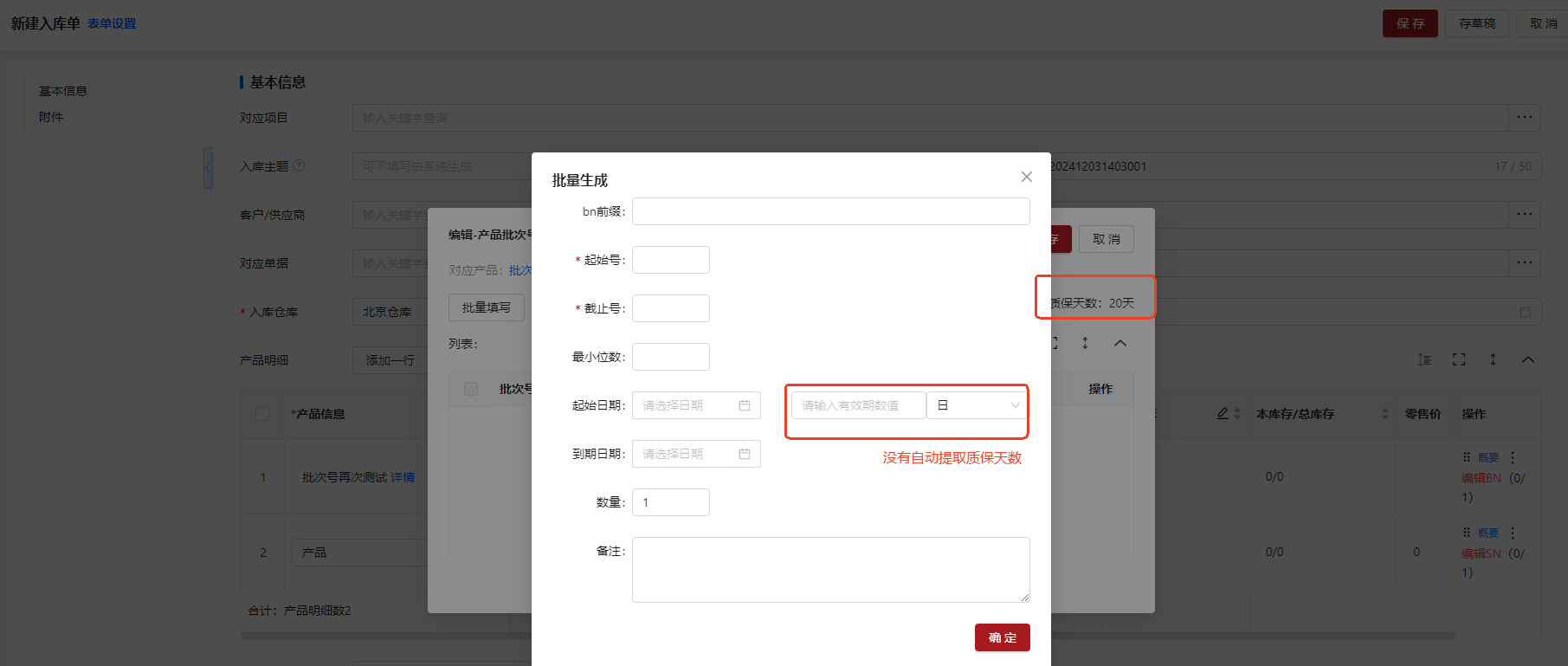
Task: Click the 确定 button
Action: pyautogui.click(x=1002, y=637)
